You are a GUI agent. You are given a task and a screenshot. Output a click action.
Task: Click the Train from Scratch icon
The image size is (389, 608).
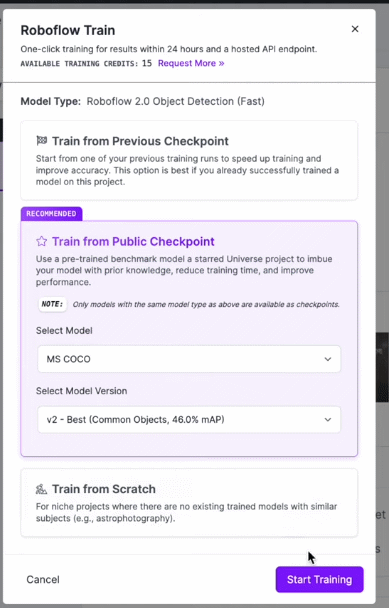click(x=41, y=489)
